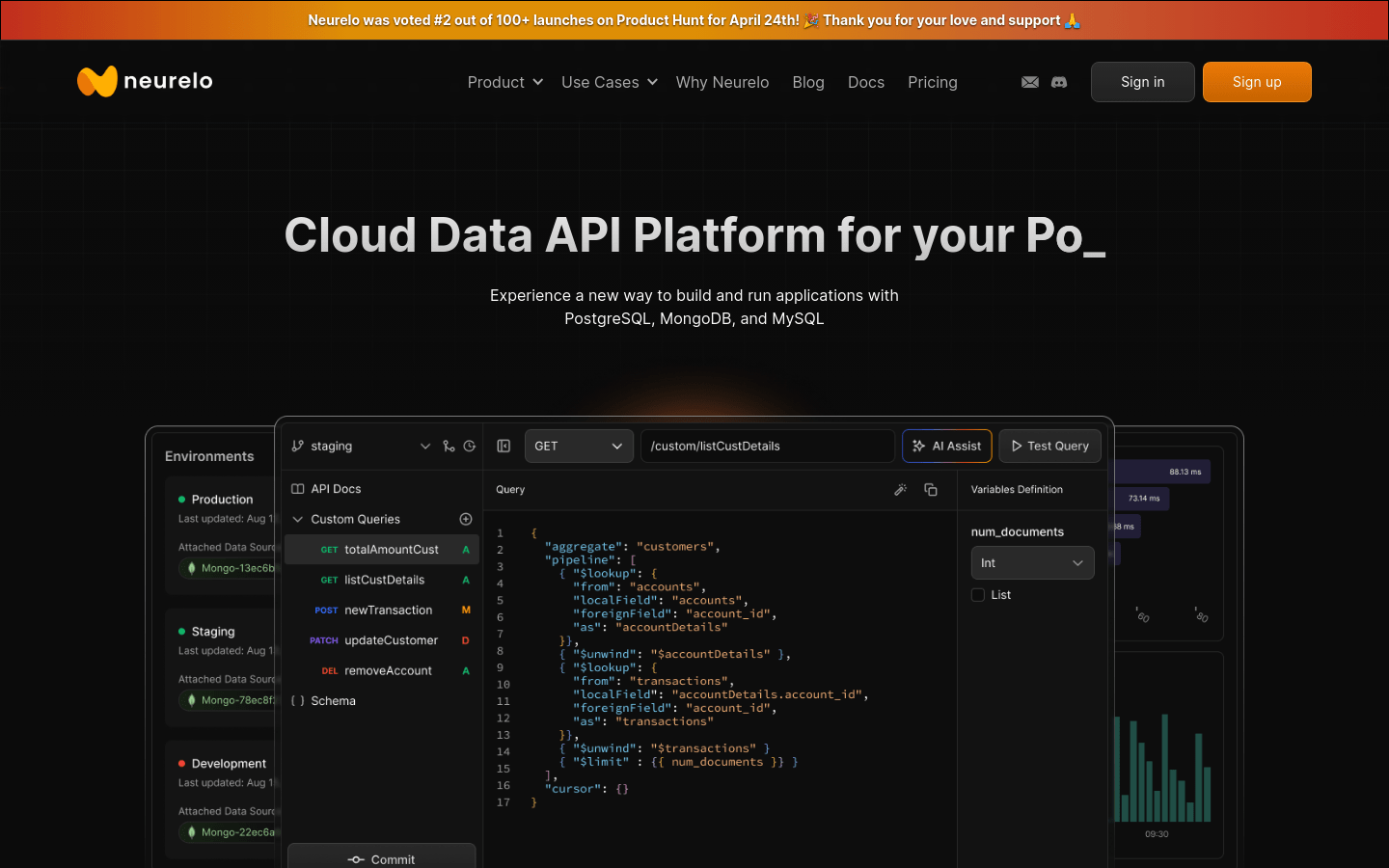
Task: Click the Product Hunt announcement banner
Action: pyautogui.click(x=694, y=20)
